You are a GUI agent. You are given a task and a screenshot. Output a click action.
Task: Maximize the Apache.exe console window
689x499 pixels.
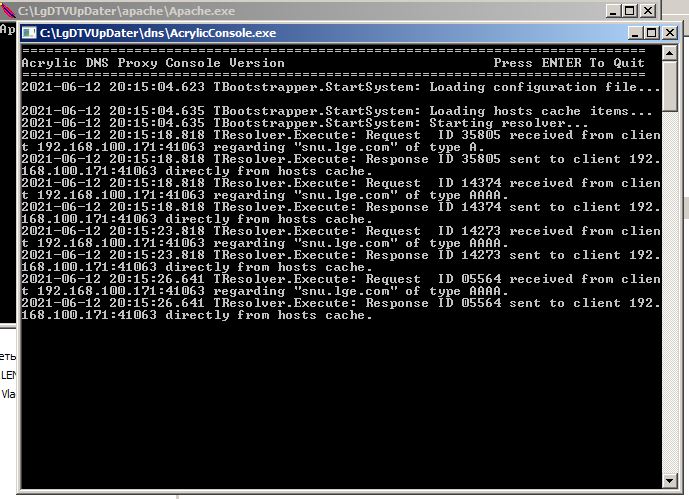point(628,10)
